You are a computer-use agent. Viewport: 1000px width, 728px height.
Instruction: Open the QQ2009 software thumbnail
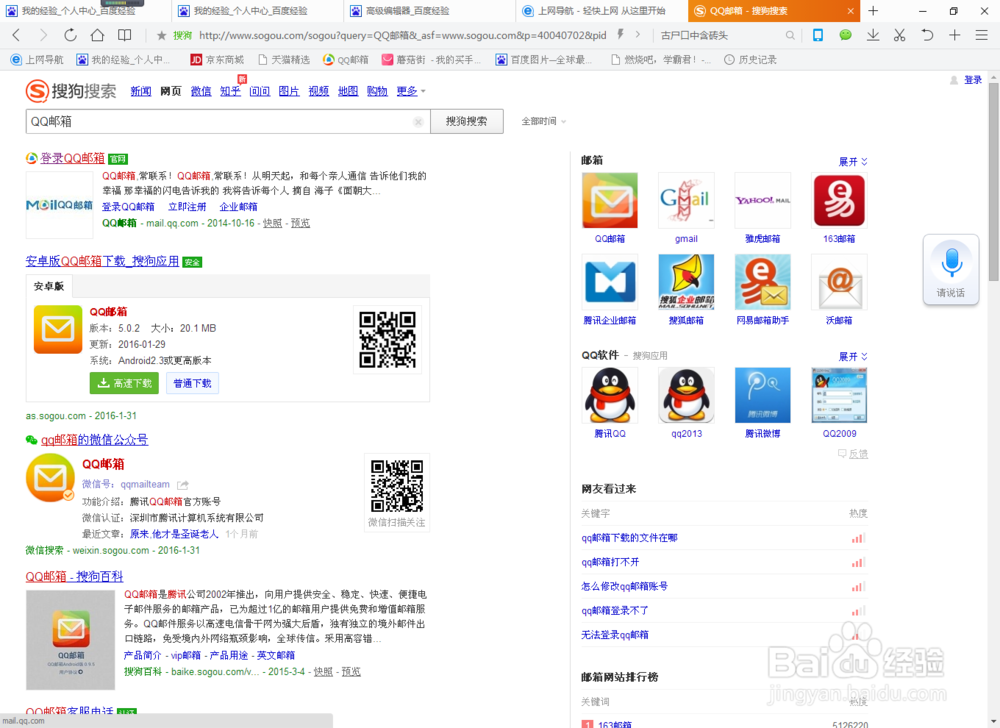(839, 395)
